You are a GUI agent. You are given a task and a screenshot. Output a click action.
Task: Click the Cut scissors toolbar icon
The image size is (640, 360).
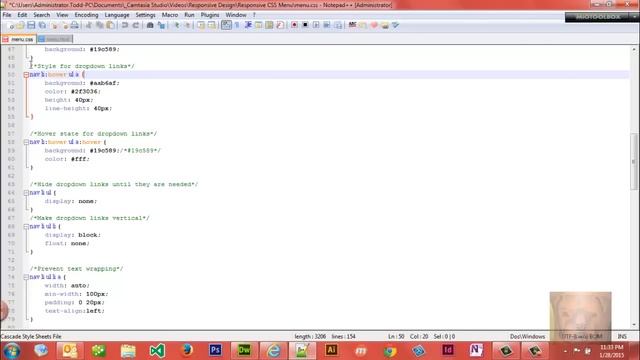(89, 25)
